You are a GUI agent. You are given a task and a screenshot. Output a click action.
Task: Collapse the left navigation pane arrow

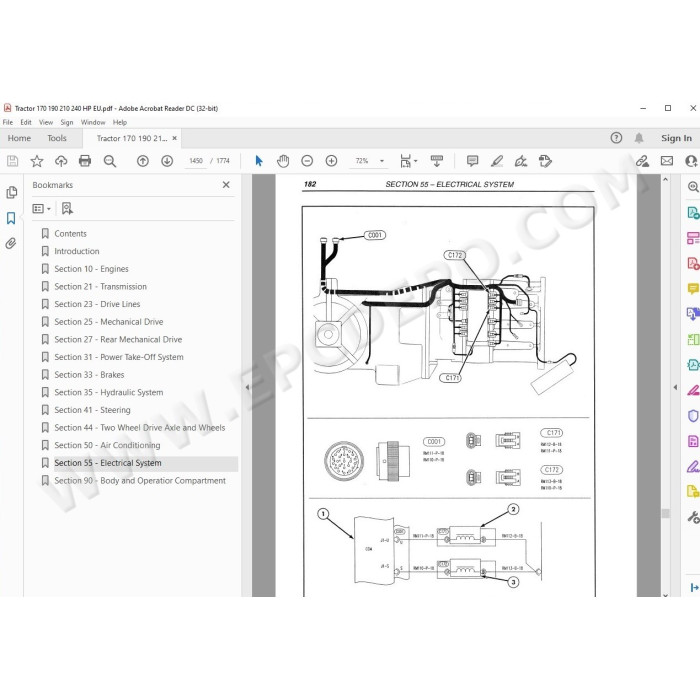click(247, 387)
